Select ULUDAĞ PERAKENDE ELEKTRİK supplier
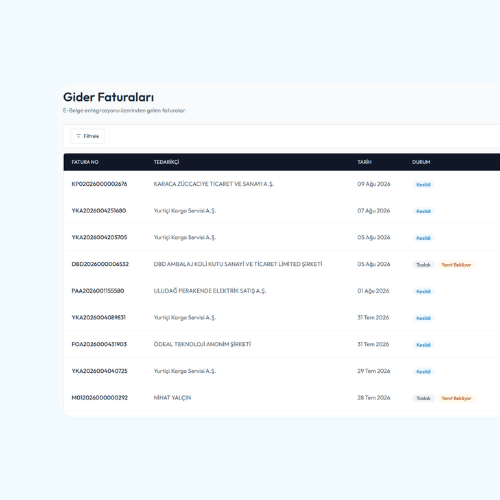Screen dimensions: 500x500 pos(210,291)
